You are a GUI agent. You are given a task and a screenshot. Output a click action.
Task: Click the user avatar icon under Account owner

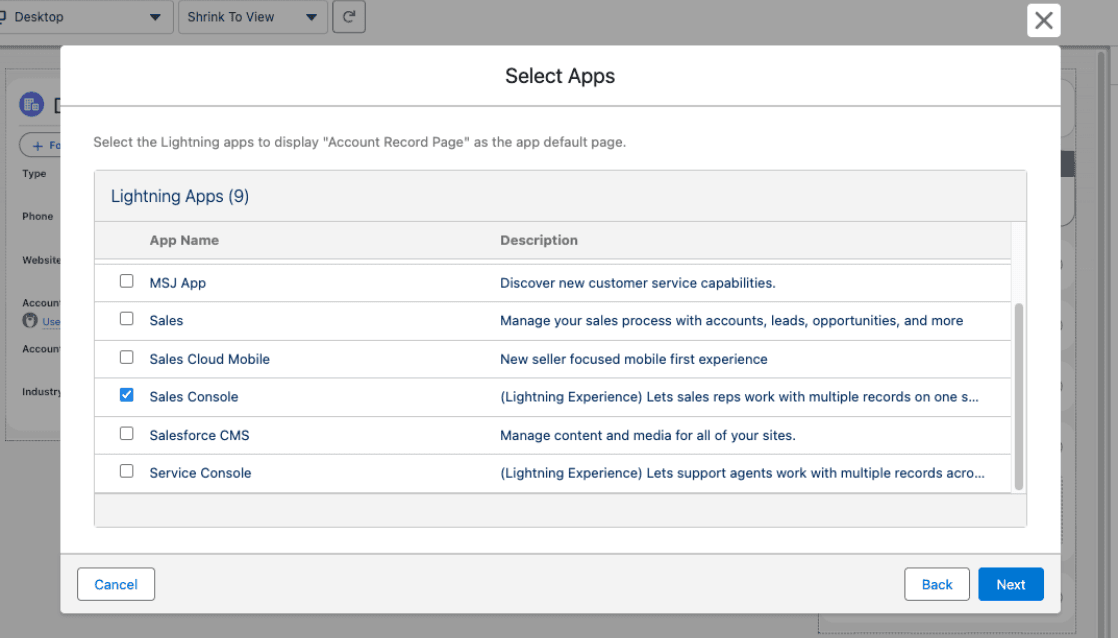point(30,321)
